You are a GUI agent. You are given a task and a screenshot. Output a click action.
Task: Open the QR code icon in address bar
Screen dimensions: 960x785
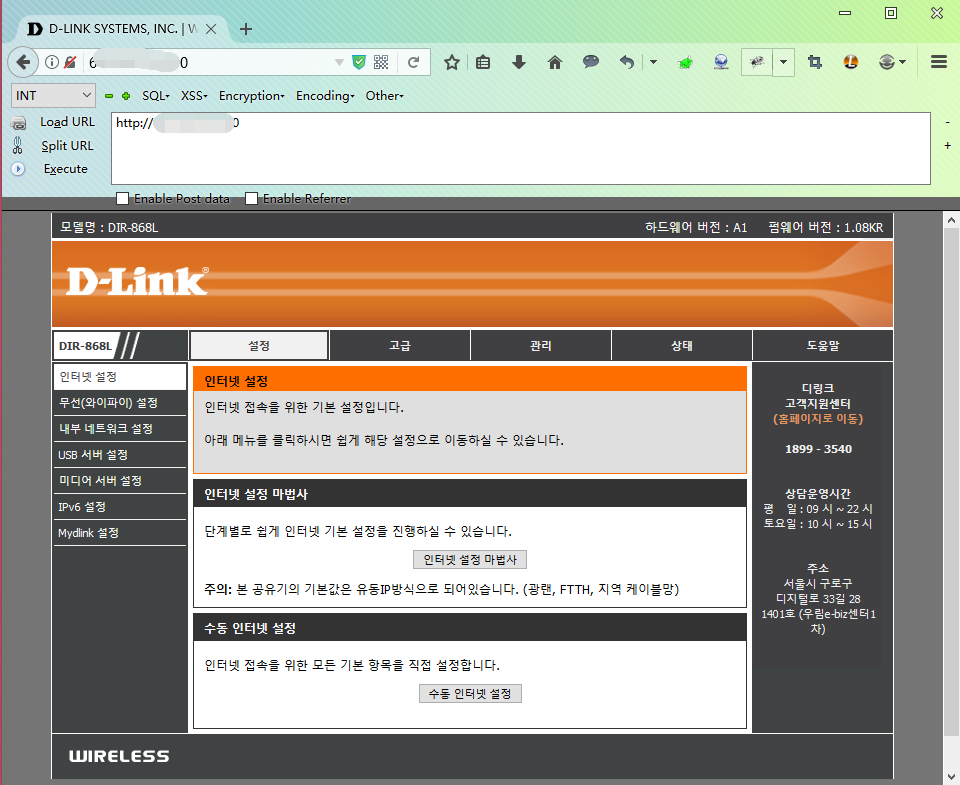(x=381, y=62)
